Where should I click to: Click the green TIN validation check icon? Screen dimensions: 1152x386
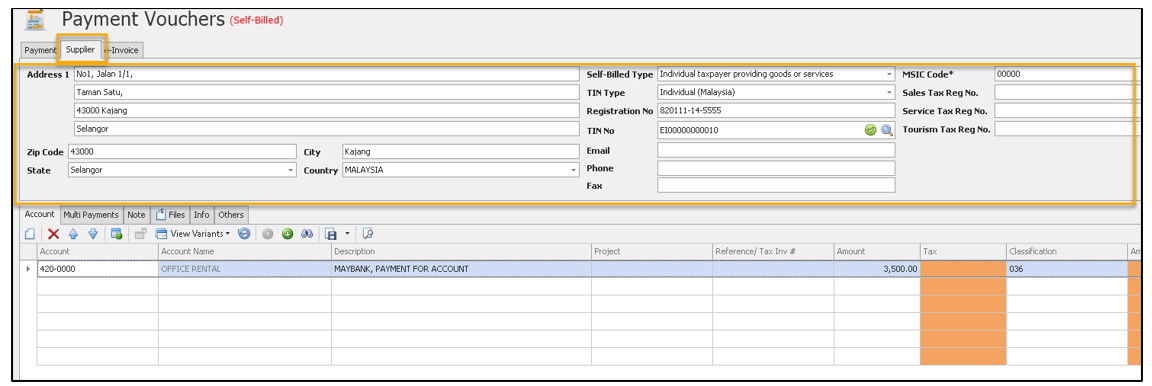point(871,130)
